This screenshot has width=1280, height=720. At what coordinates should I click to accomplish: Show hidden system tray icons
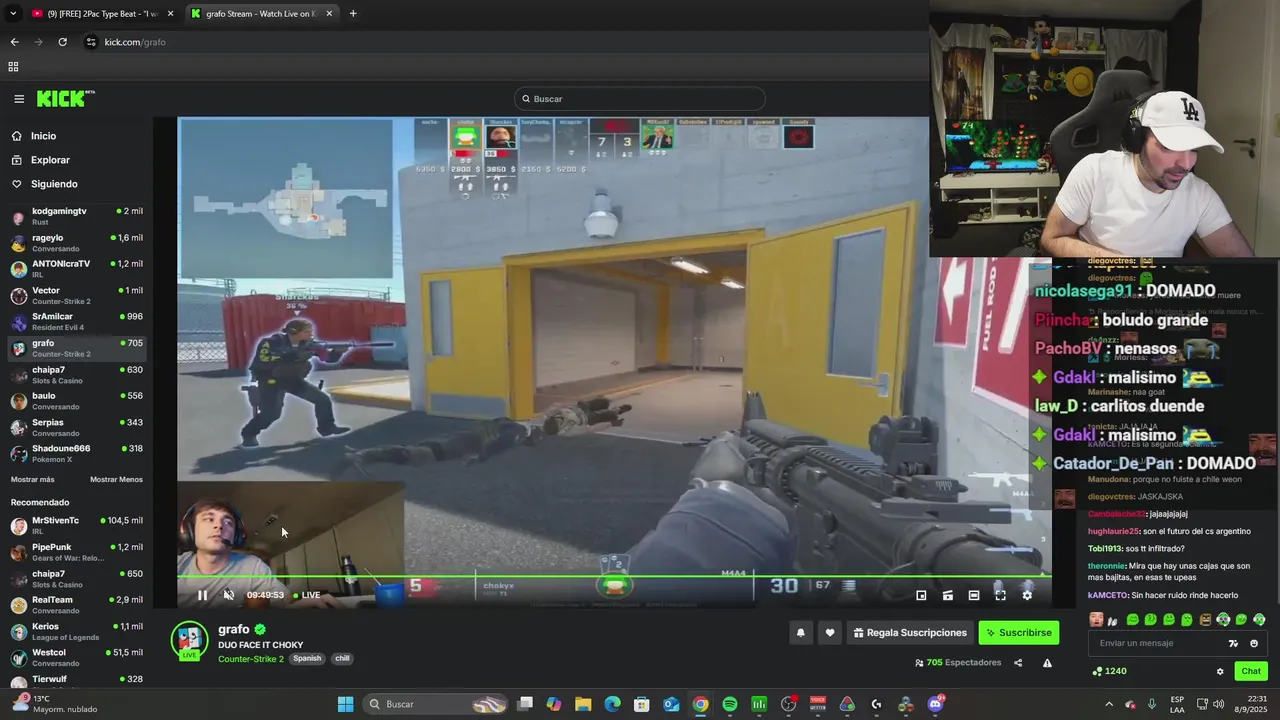pyautogui.click(x=1108, y=704)
